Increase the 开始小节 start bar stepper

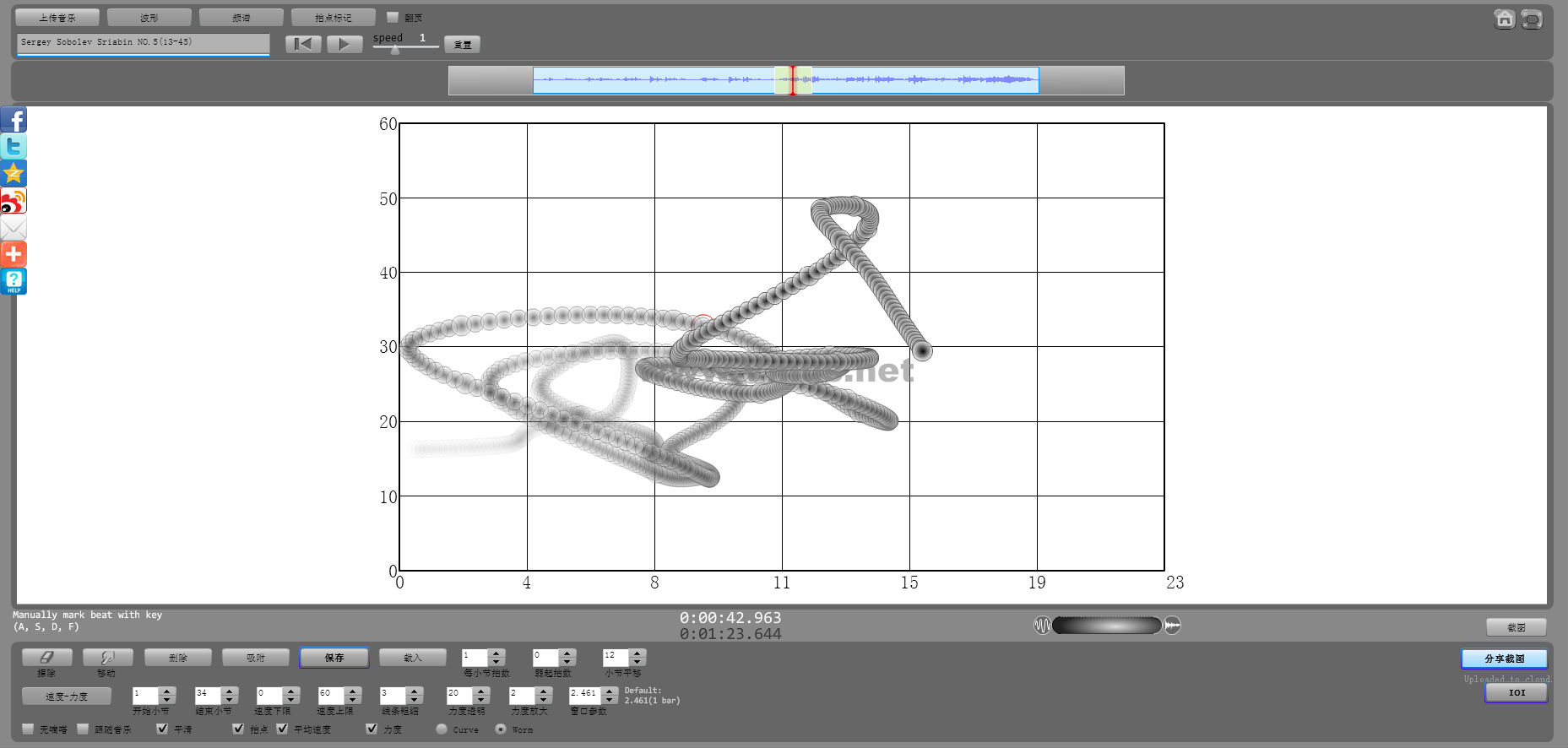(167, 691)
